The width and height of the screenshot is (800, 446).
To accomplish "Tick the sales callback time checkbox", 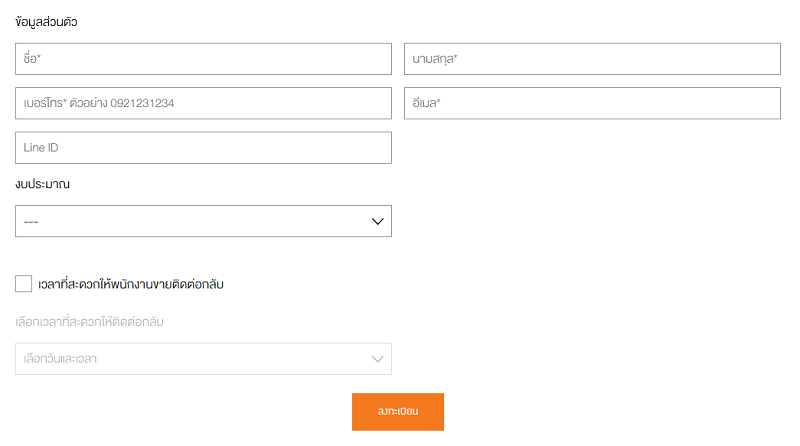I will [x=23, y=284].
